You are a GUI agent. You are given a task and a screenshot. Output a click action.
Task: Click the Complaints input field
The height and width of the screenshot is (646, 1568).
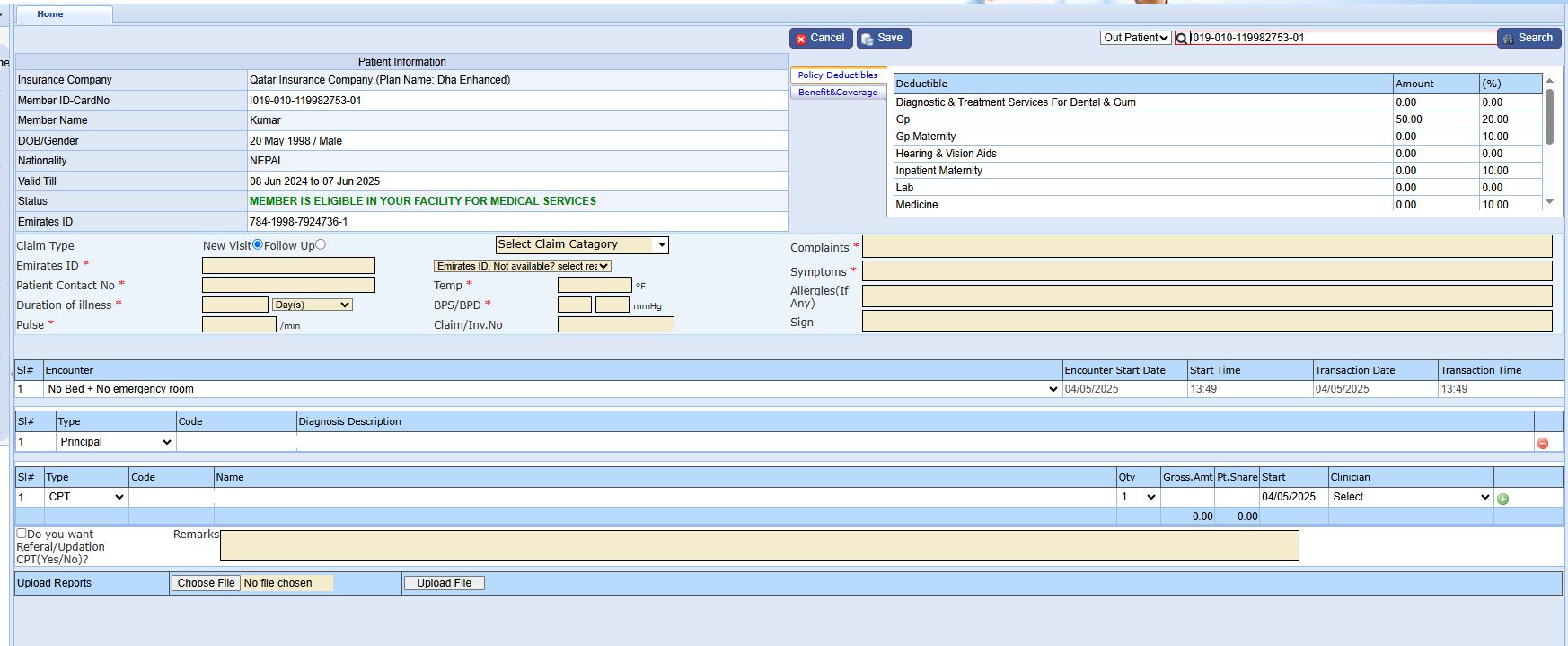(1206, 246)
